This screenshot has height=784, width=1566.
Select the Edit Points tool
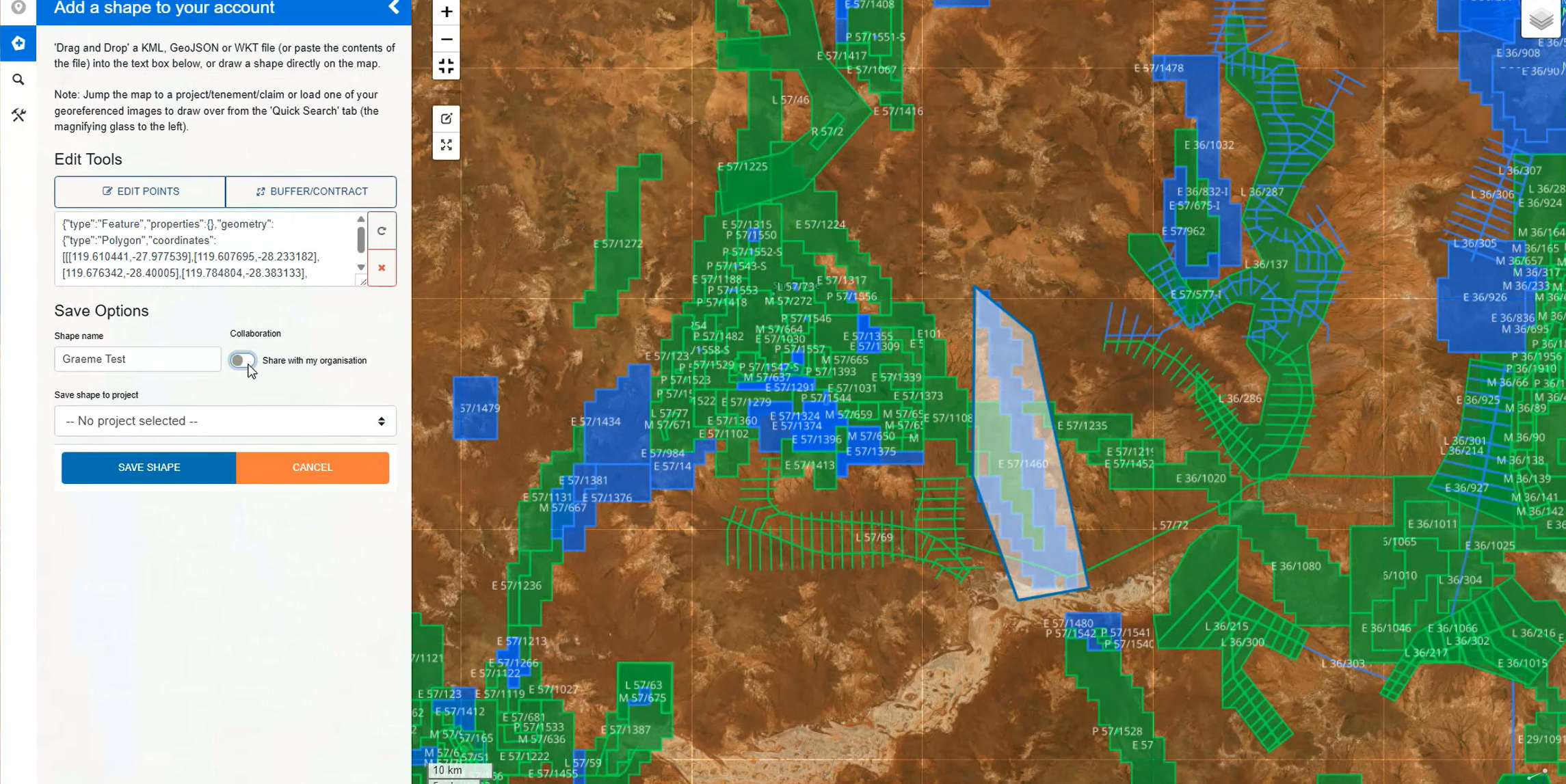[x=140, y=191]
